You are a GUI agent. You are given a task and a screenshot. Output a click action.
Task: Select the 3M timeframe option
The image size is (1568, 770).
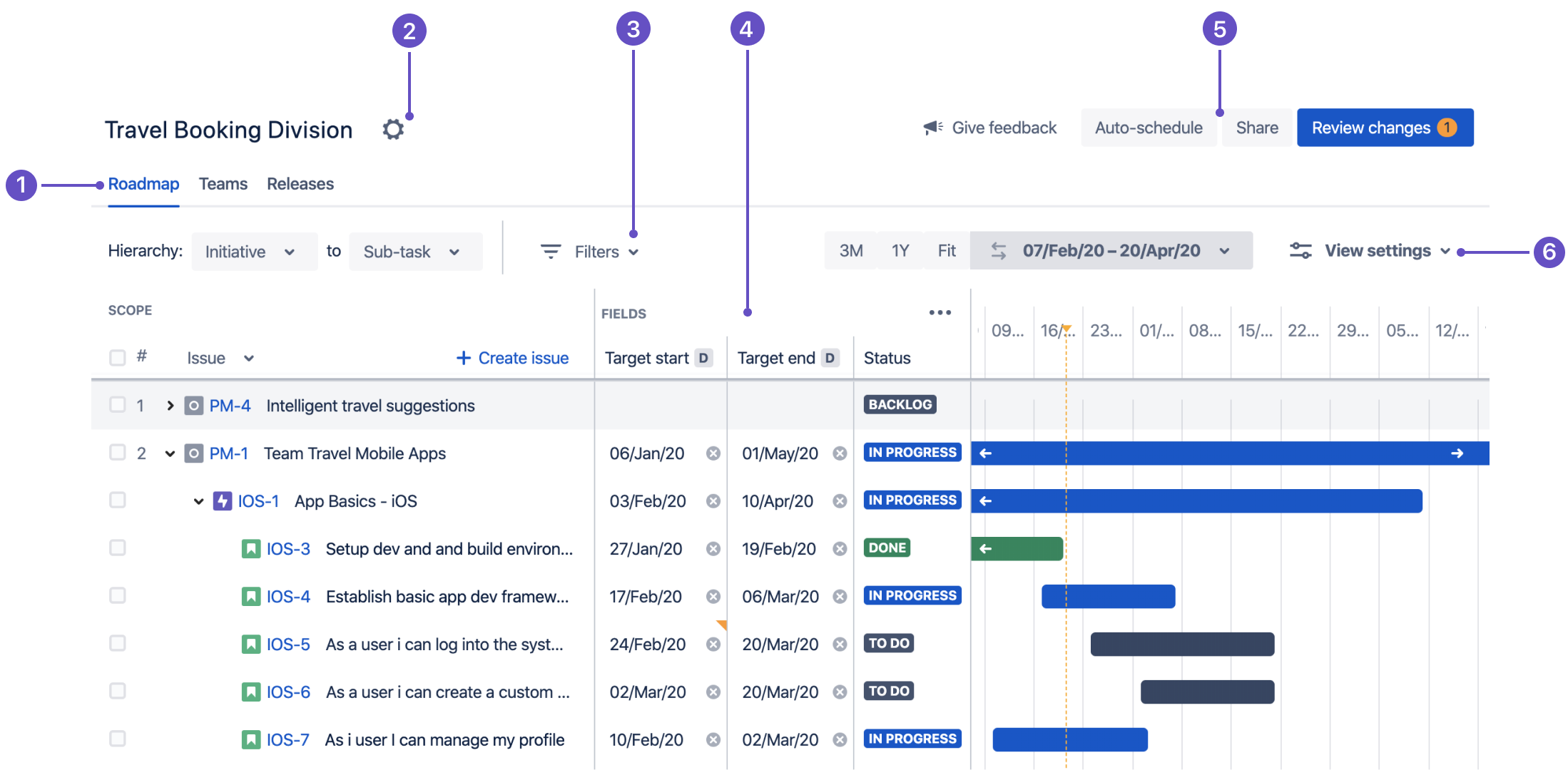(851, 251)
